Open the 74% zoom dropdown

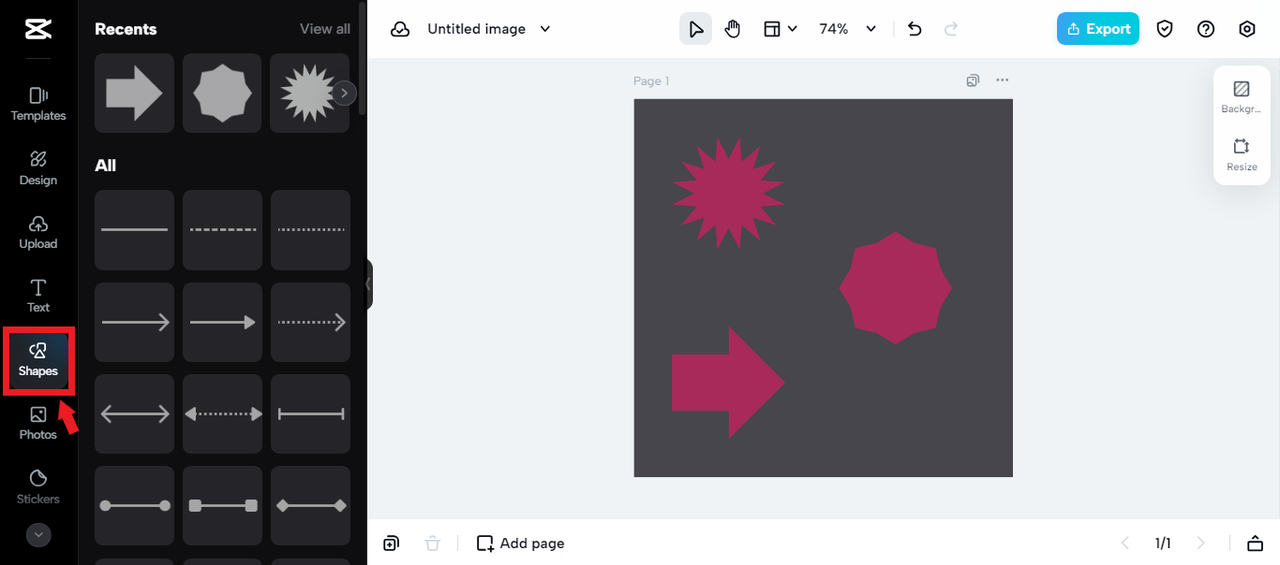847,29
